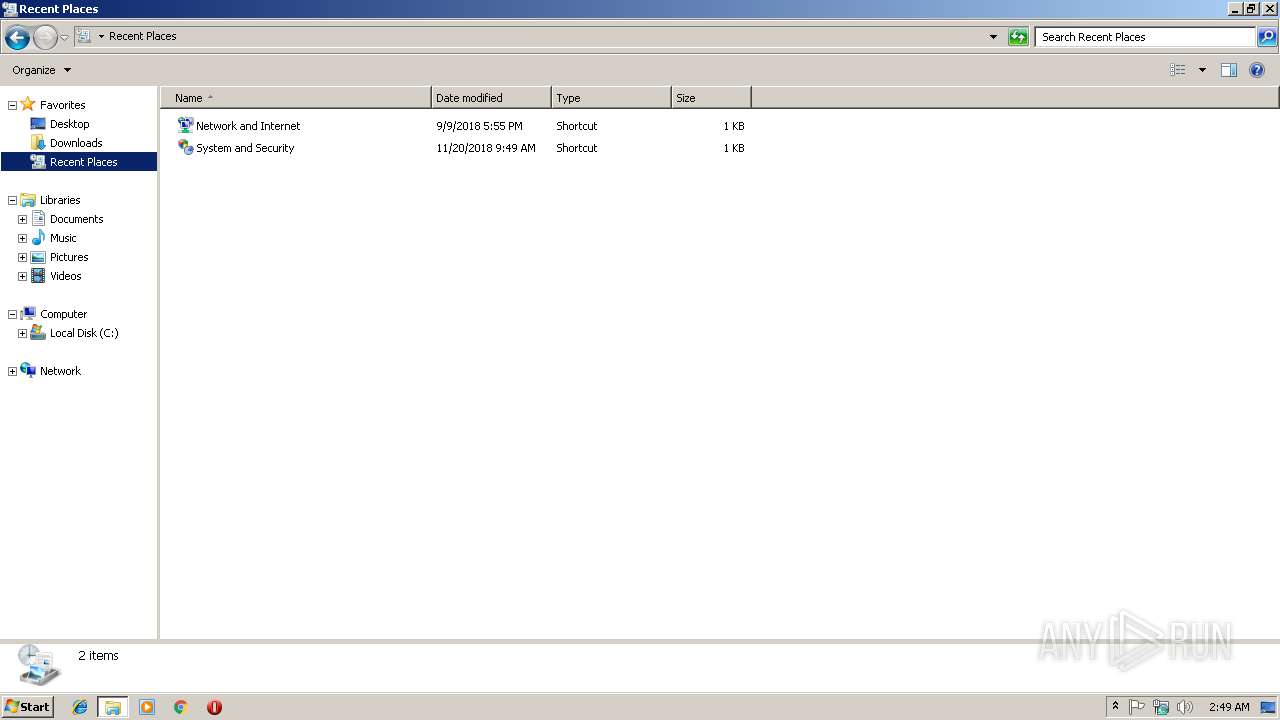Screen dimensions: 1280x720
Task: Click in the Search Recent Places field
Action: tap(1145, 37)
